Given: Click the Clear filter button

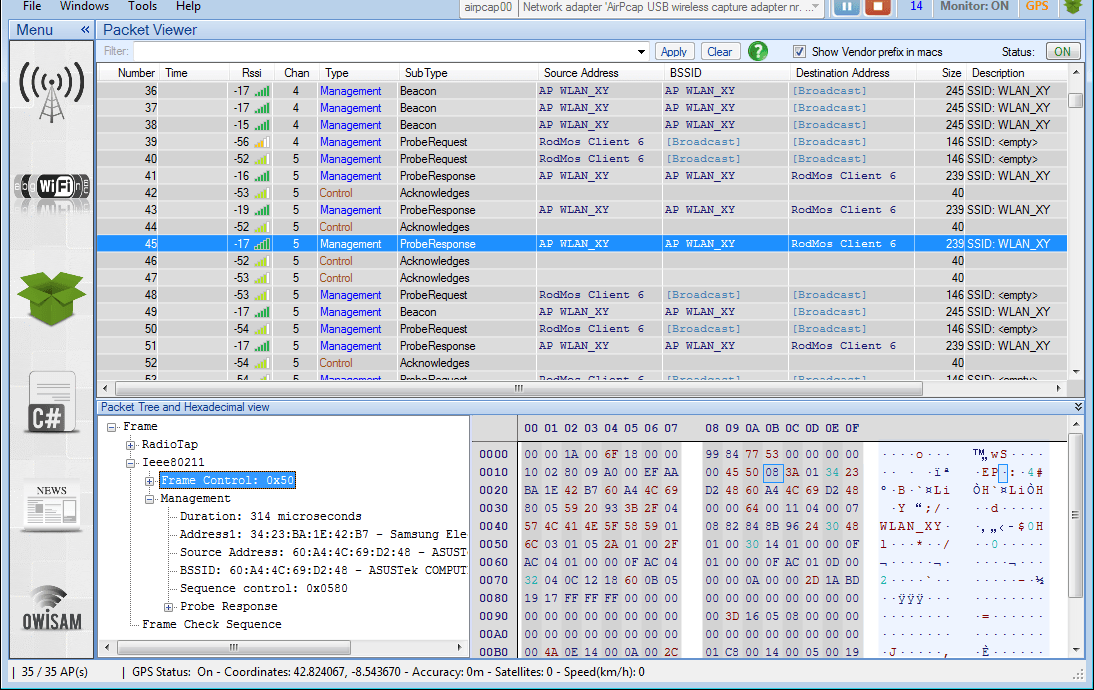Looking at the screenshot, I should pyautogui.click(x=719, y=52).
